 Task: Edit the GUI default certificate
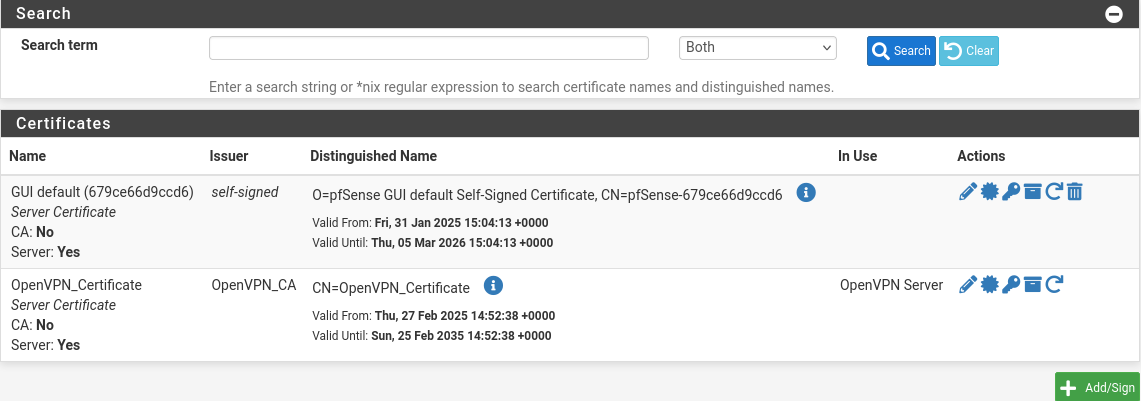[967, 192]
